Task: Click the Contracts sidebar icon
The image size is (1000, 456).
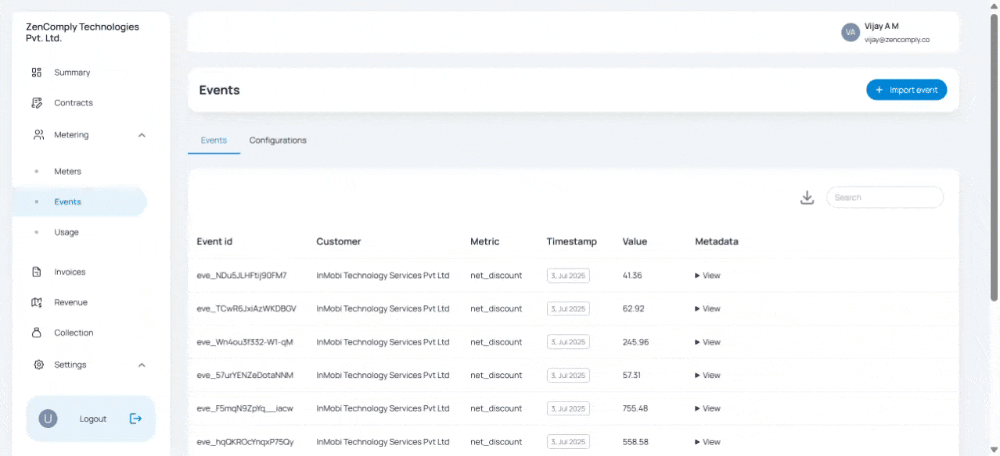Action: point(37,103)
